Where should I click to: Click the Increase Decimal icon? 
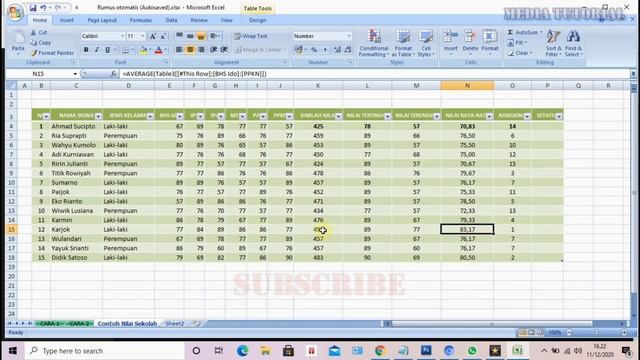(338, 50)
